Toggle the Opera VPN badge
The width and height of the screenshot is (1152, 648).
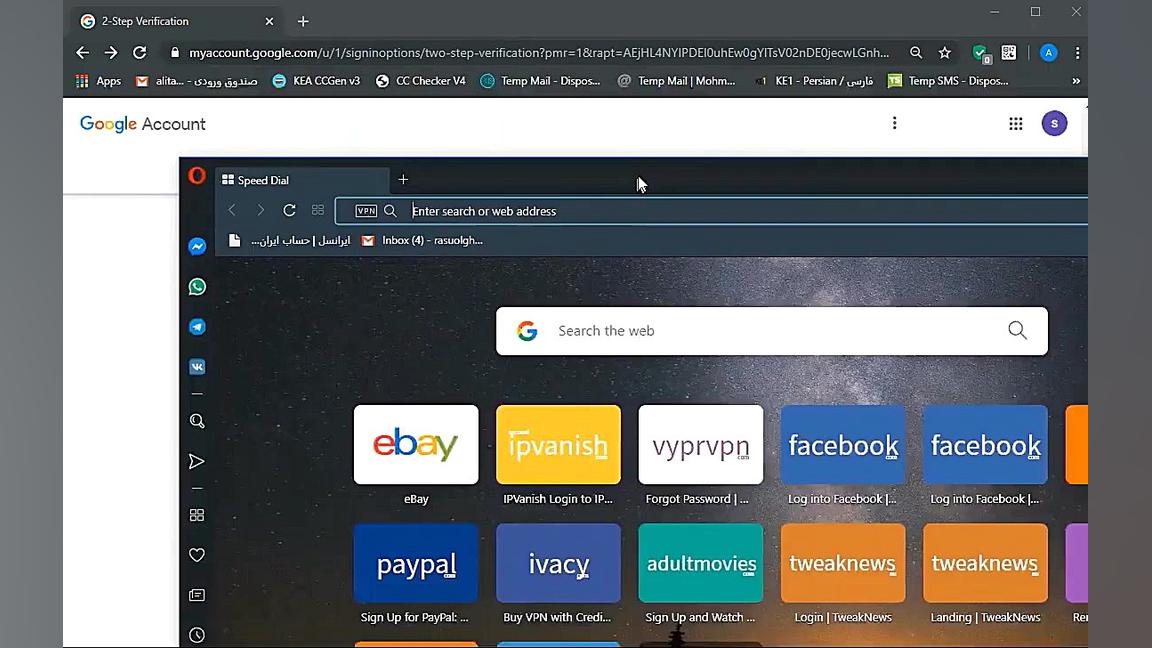(366, 211)
